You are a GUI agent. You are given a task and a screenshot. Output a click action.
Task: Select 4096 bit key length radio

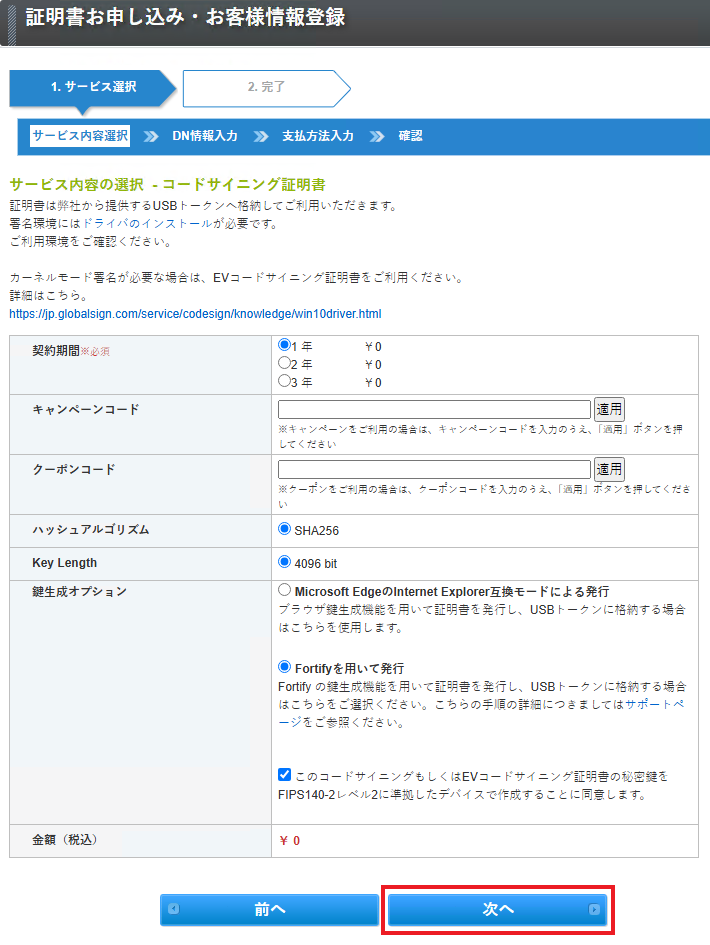click(x=285, y=563)
